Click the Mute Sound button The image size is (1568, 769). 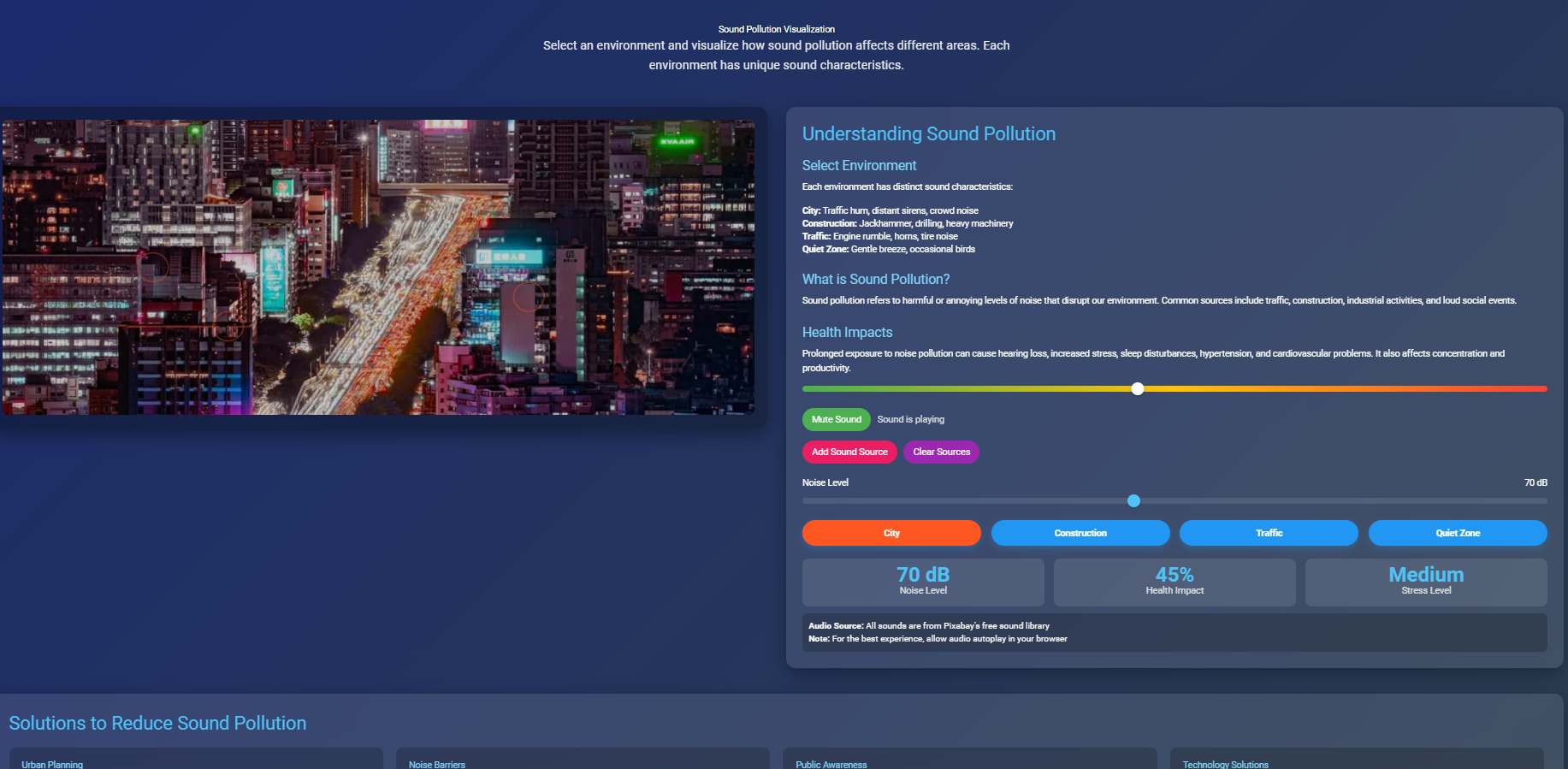[836, 419]
